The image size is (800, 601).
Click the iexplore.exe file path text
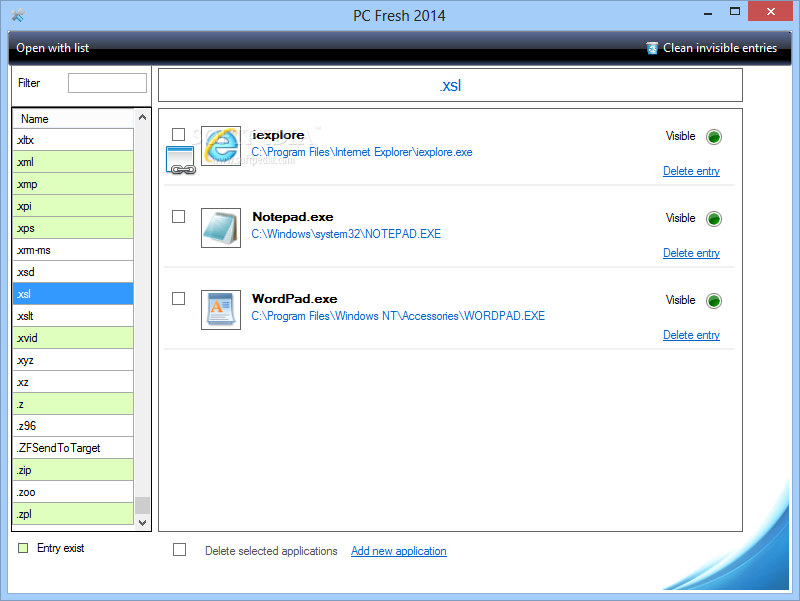coord(362,152)
